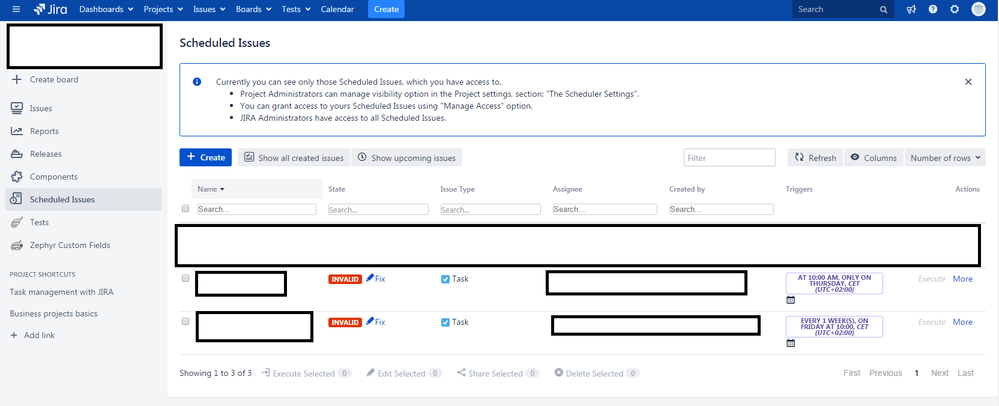Viewport: 999px width, 406px height.
Task: Open the hamburger sidebar menu
Action: [x=16, y=10]
